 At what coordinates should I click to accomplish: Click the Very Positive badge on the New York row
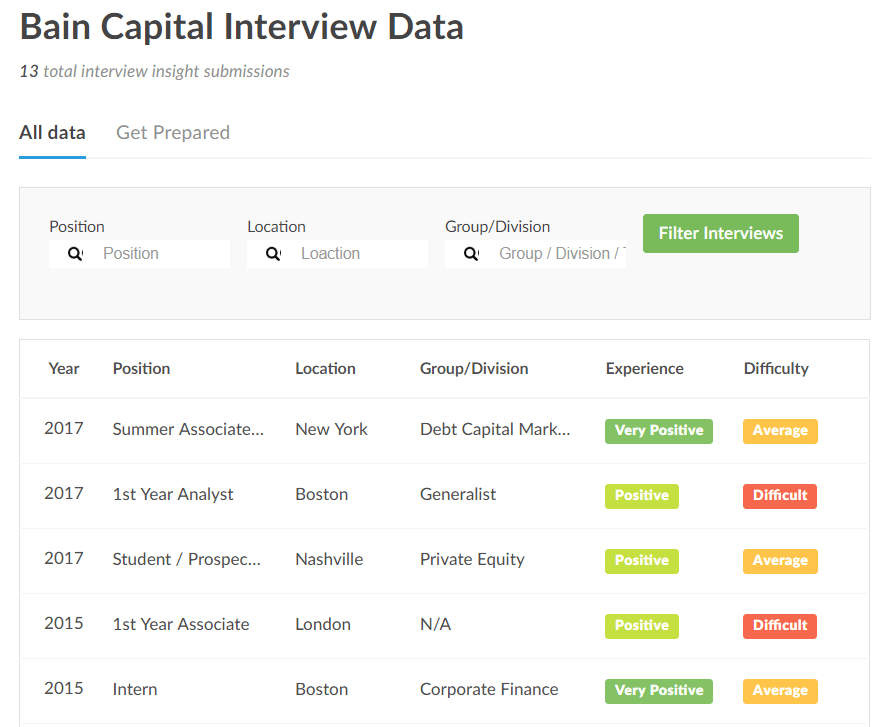[x=658, y=431]
